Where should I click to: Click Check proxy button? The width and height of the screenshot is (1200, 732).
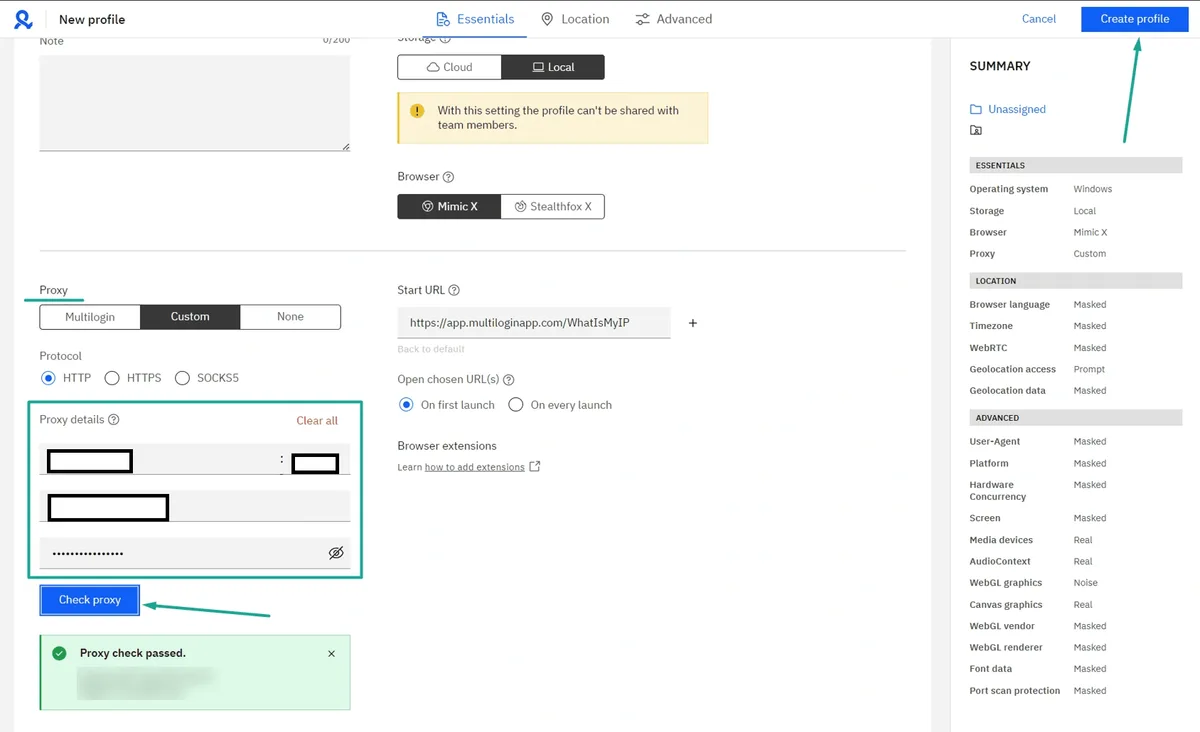point(90,600)
